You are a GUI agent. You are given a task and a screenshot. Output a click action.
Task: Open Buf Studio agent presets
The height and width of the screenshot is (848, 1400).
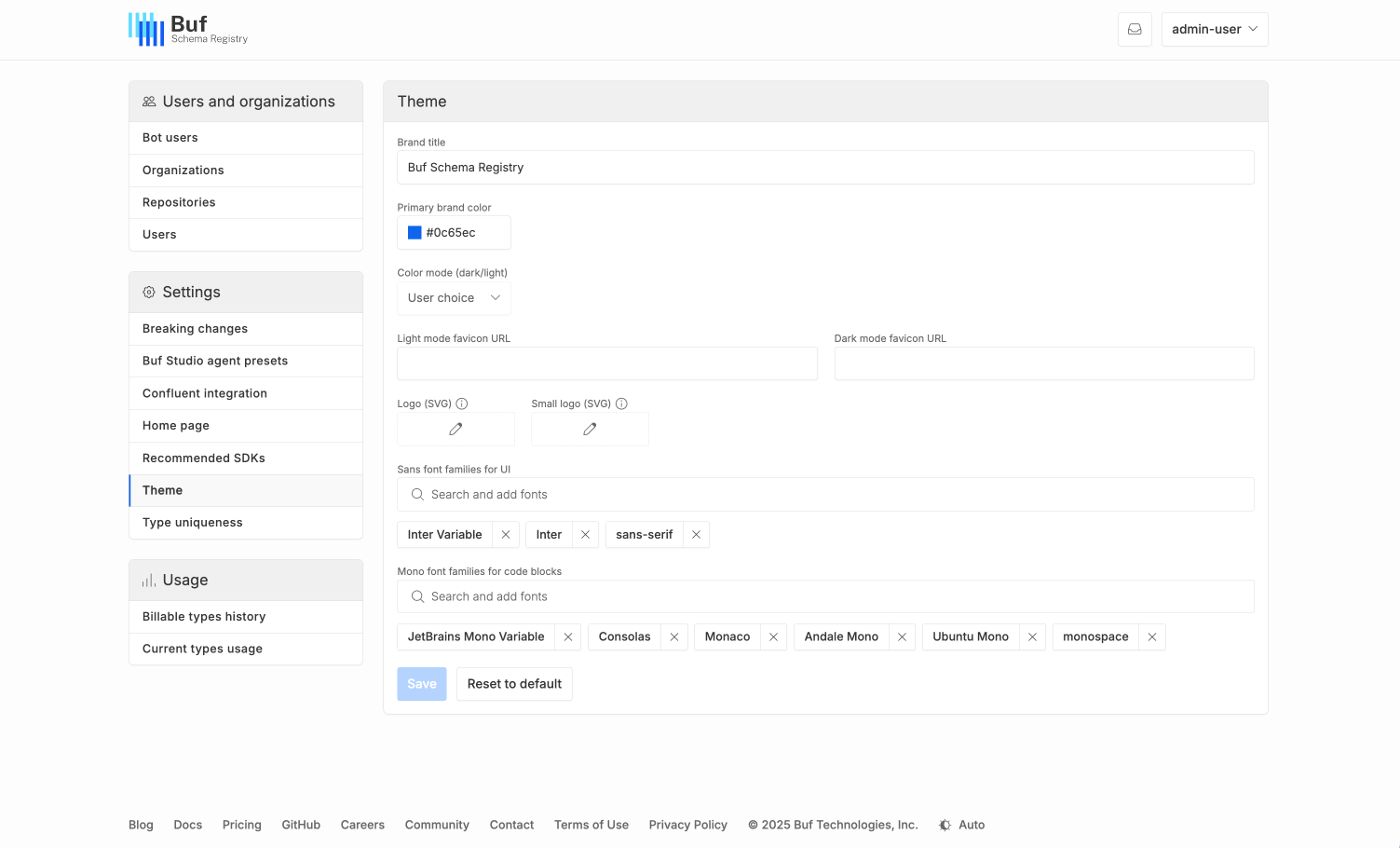coord(246,361)
